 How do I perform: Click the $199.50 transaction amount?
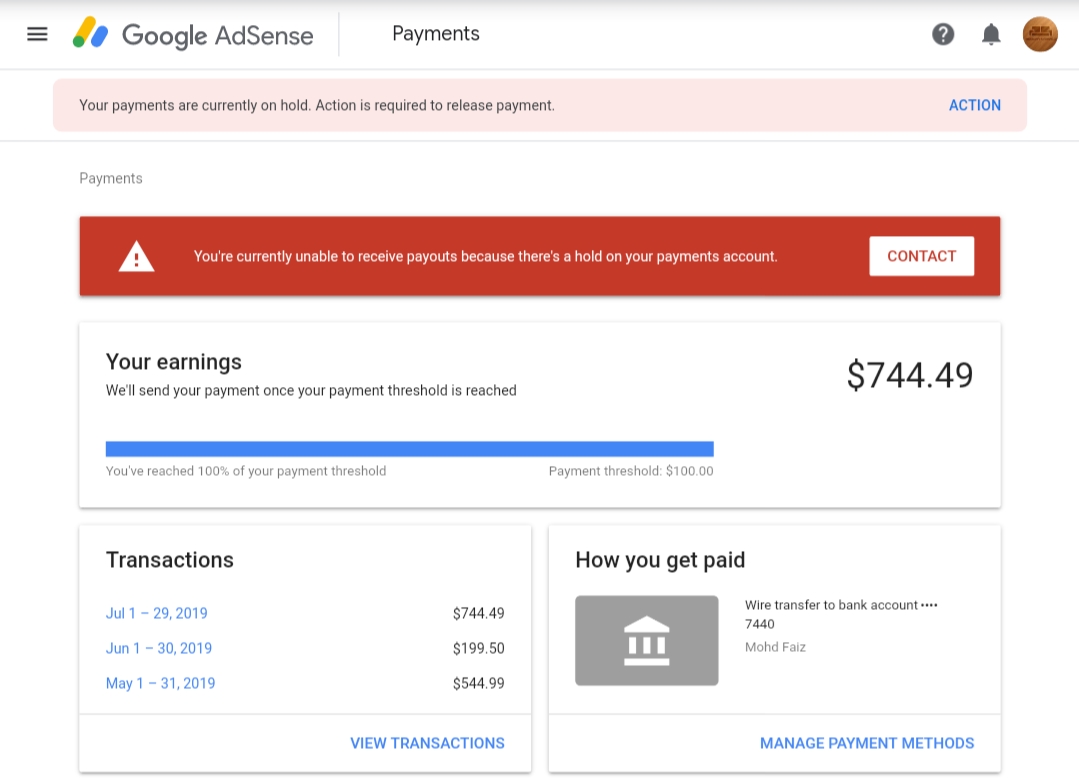tap(478, 648)
